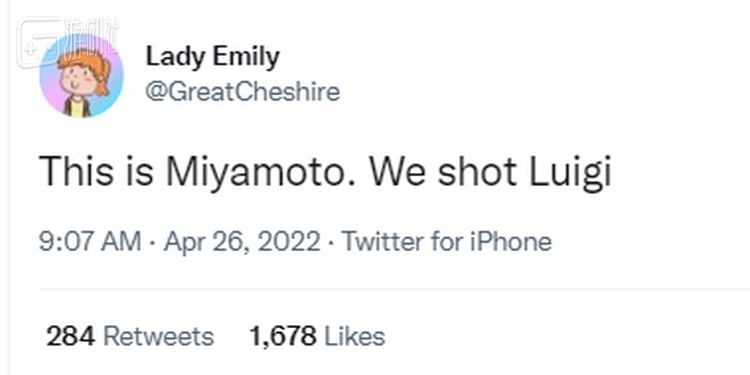Click the 'Retweets' label text
The image size is (750, 375).
(x=158, y=336)
